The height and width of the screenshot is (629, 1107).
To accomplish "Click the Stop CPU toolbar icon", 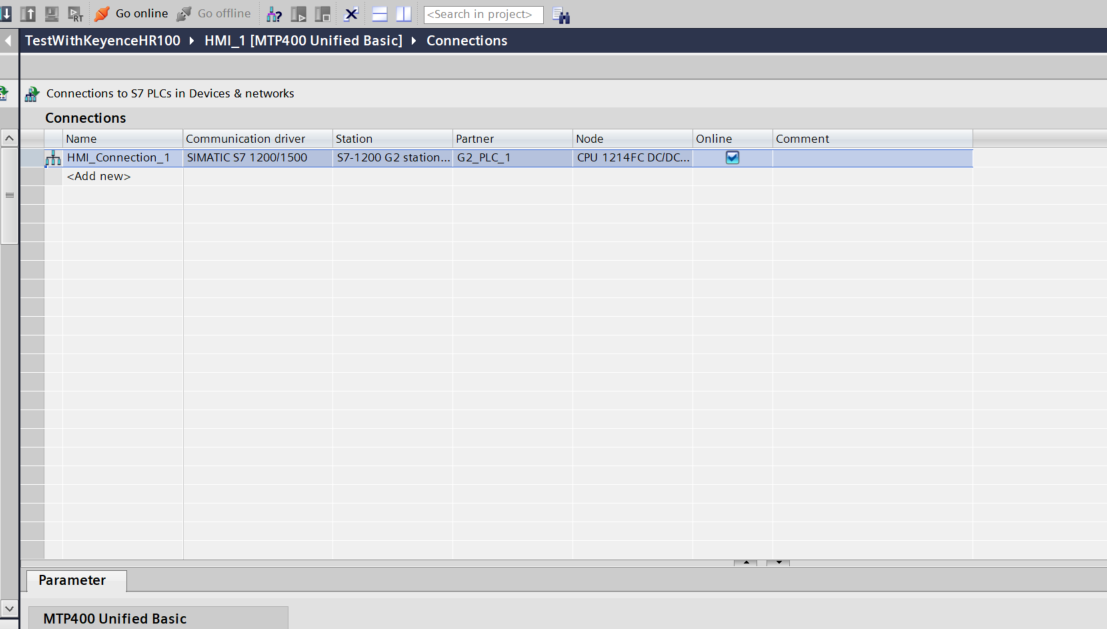I will click(323, 14).
